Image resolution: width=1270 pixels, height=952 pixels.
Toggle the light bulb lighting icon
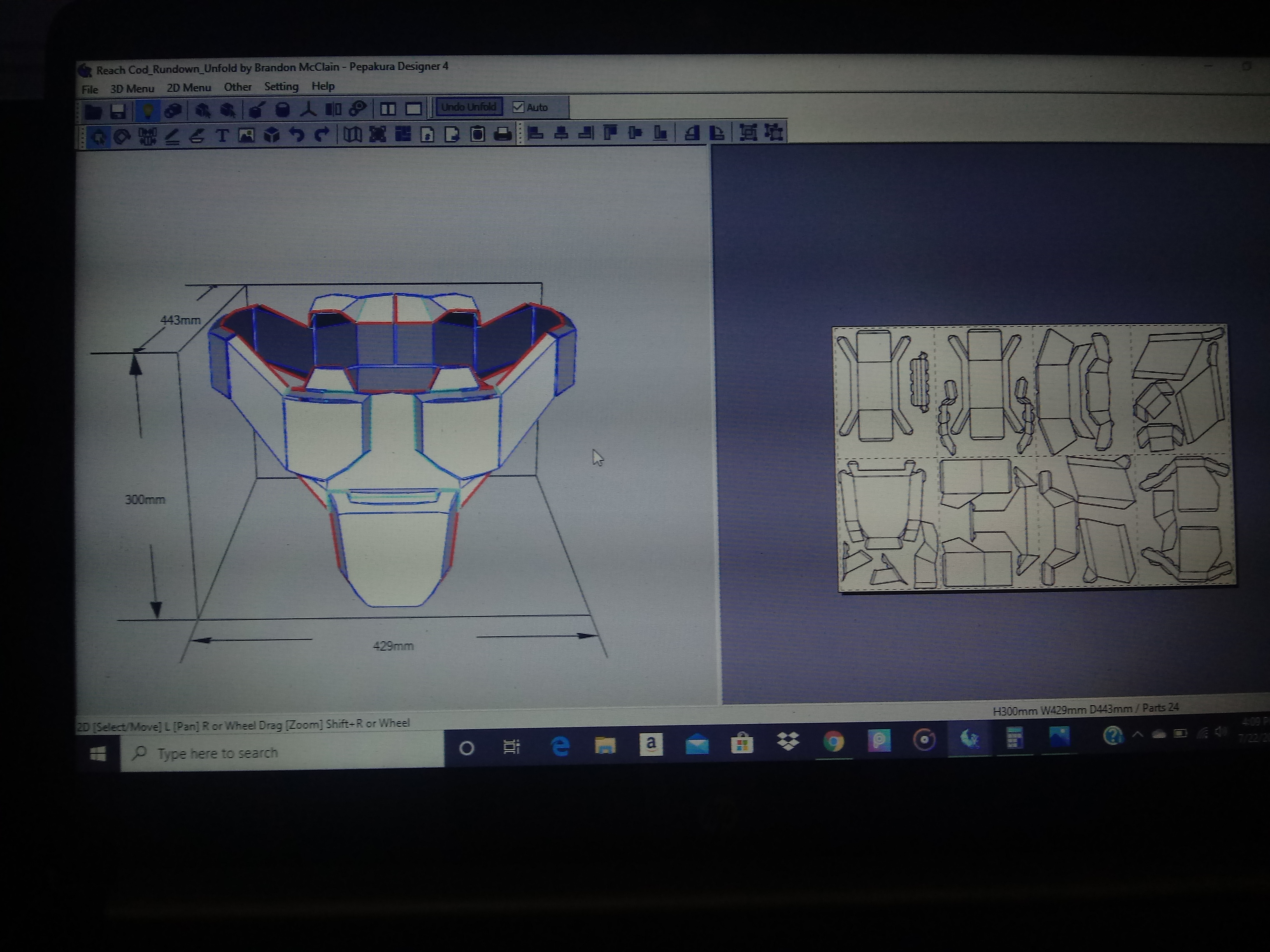(147, 111)
